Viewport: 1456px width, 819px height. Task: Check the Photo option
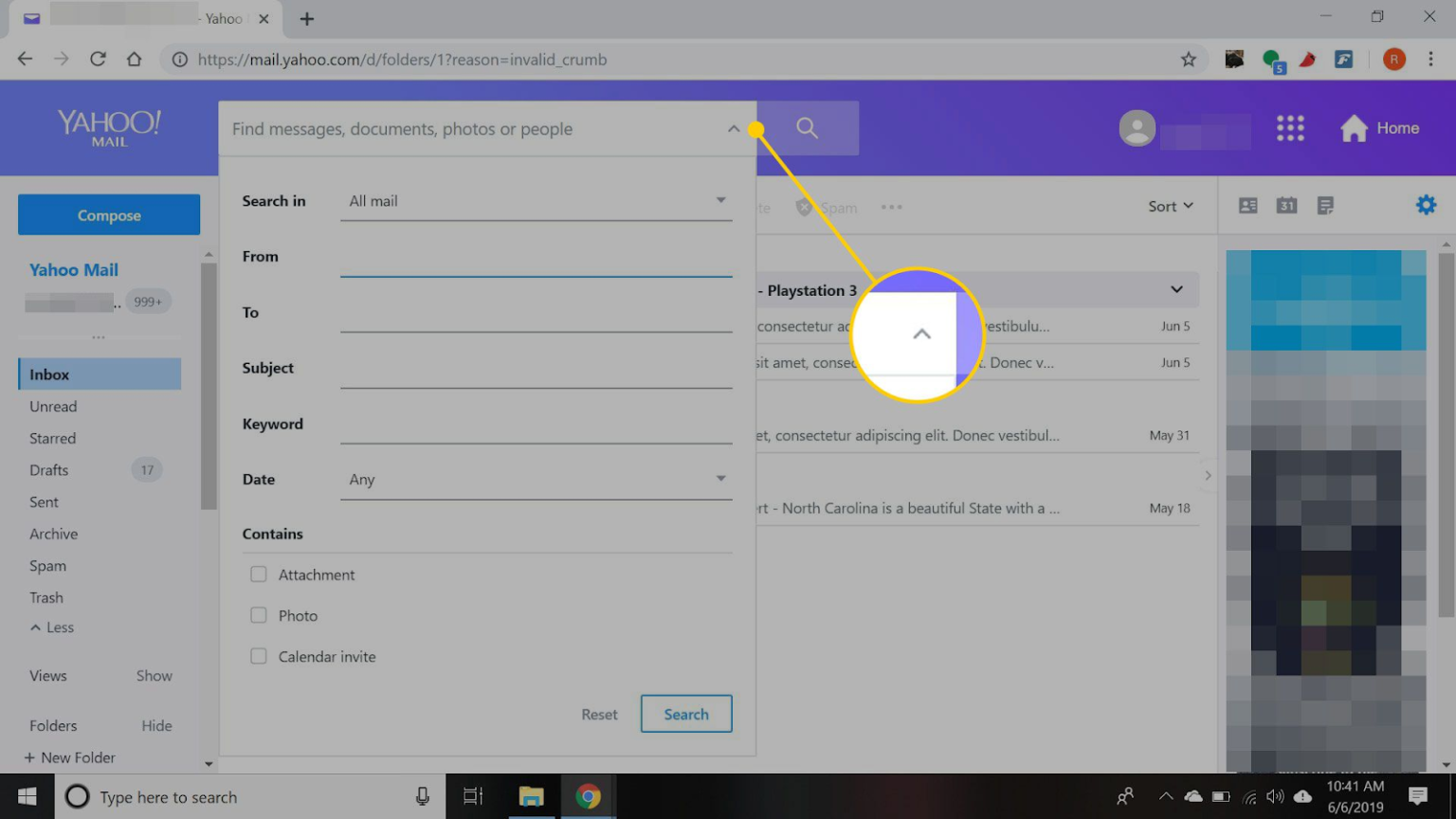[258, 614]
